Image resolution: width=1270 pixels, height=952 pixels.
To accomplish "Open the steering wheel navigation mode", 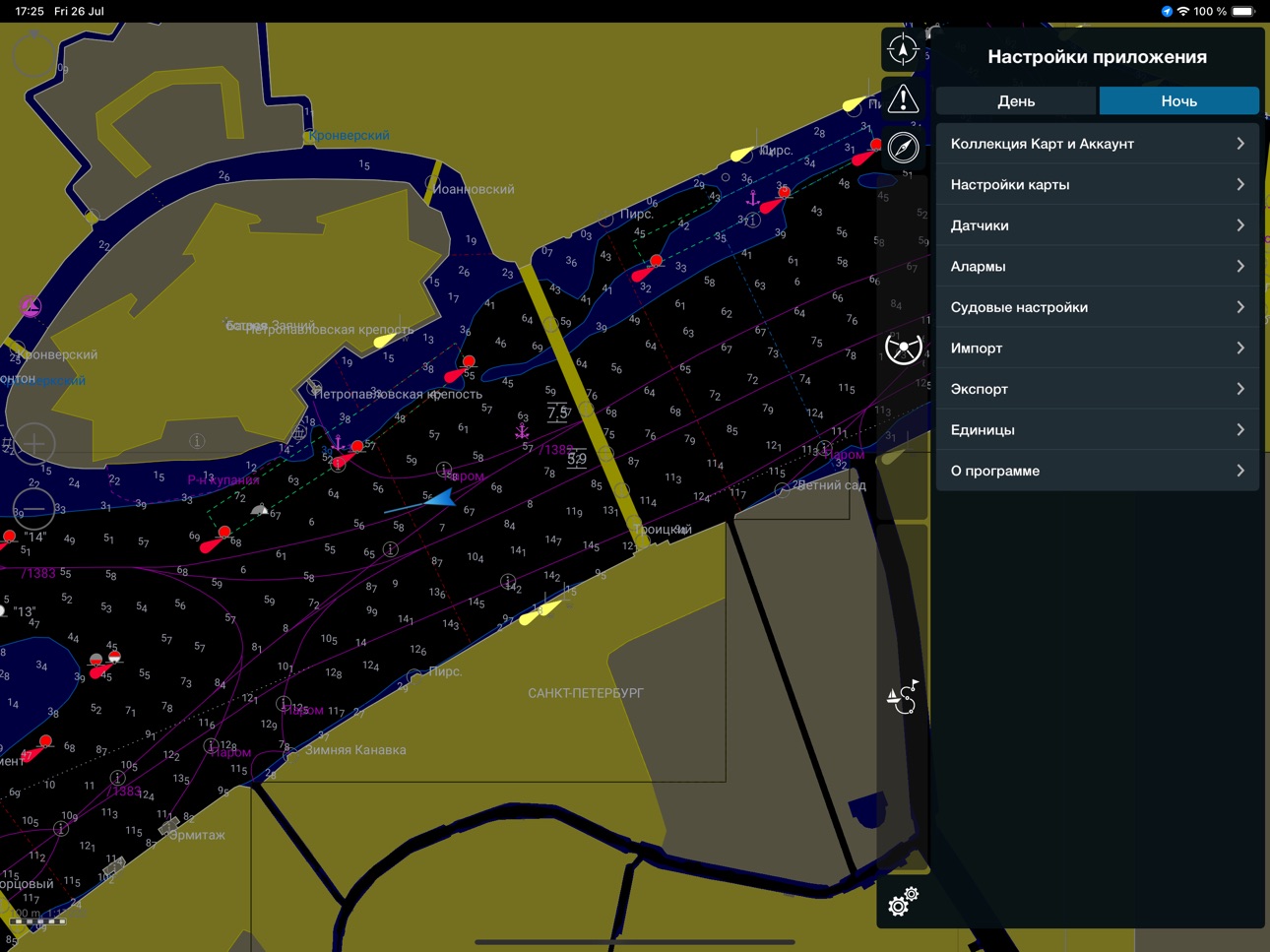I will coord(903,348).
